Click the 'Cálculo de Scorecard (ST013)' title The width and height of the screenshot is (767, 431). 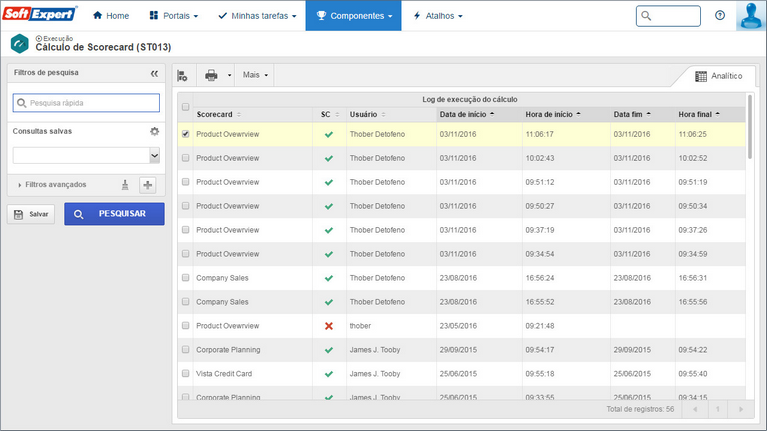coord(103,47)
